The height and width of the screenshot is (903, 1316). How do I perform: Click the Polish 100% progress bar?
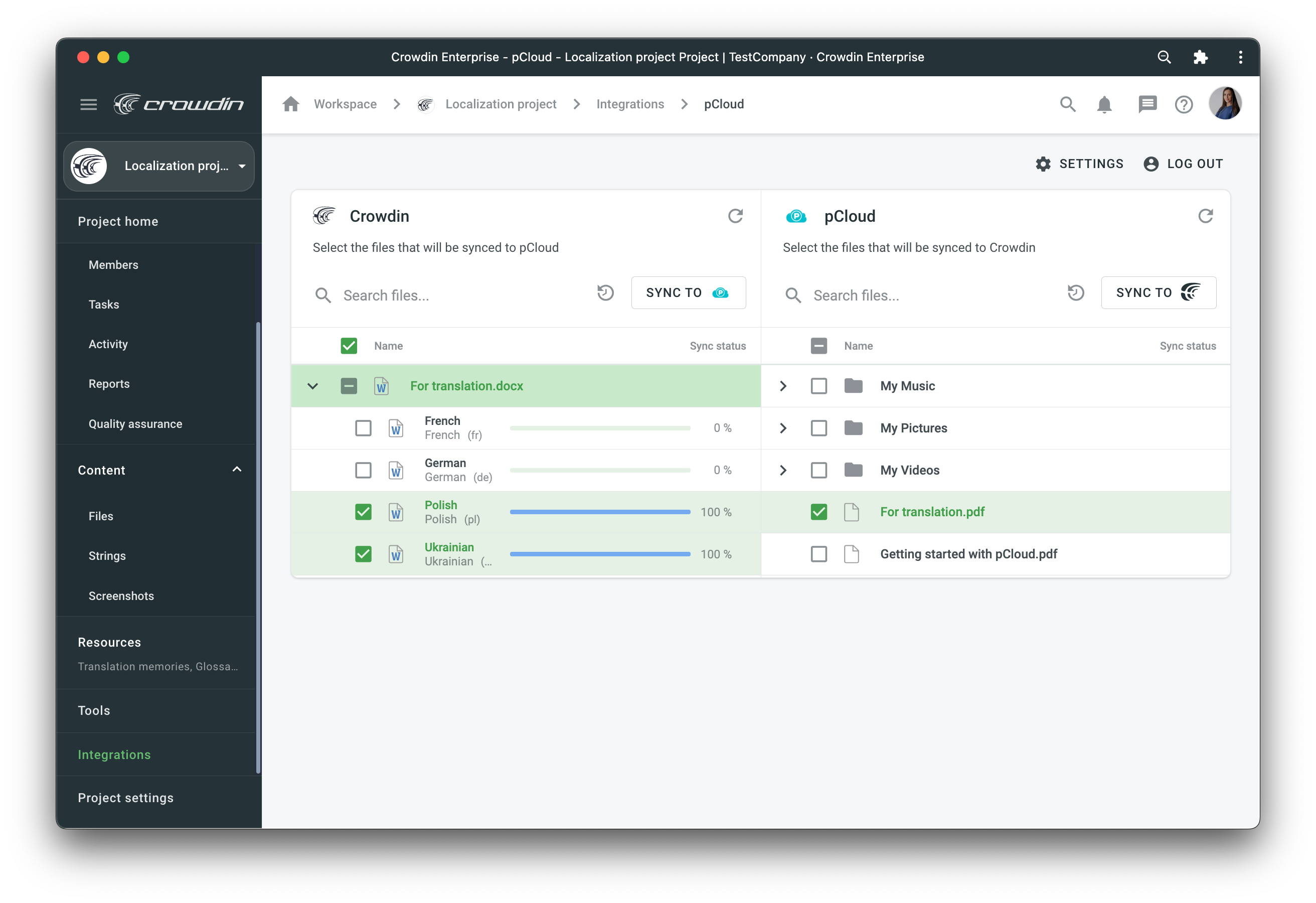tap(600, 512)
